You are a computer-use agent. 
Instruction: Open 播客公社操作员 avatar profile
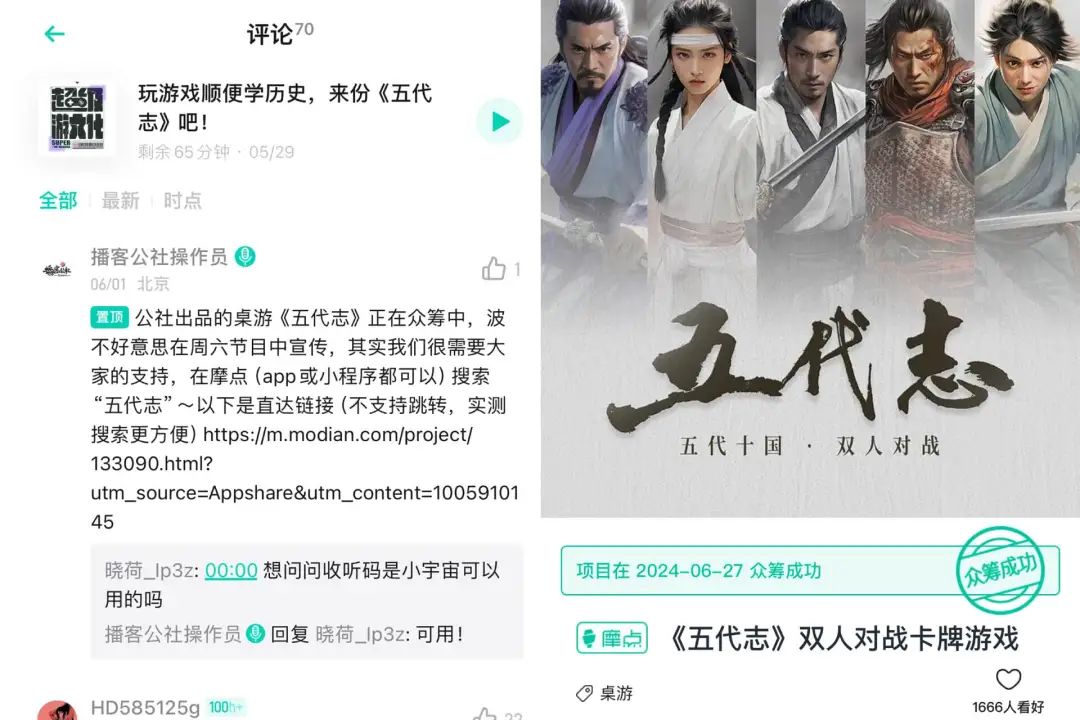pyautogui.click(x=57, y=269)
